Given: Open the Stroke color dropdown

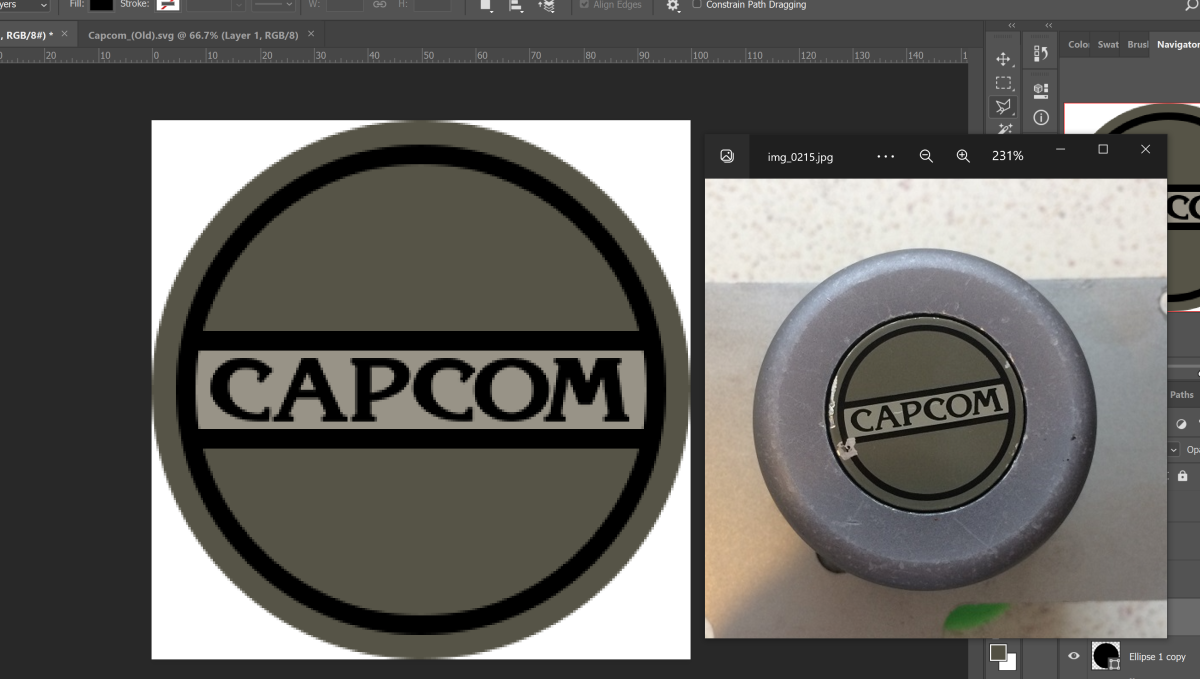Looking at the screenshot, I should 168,5.
